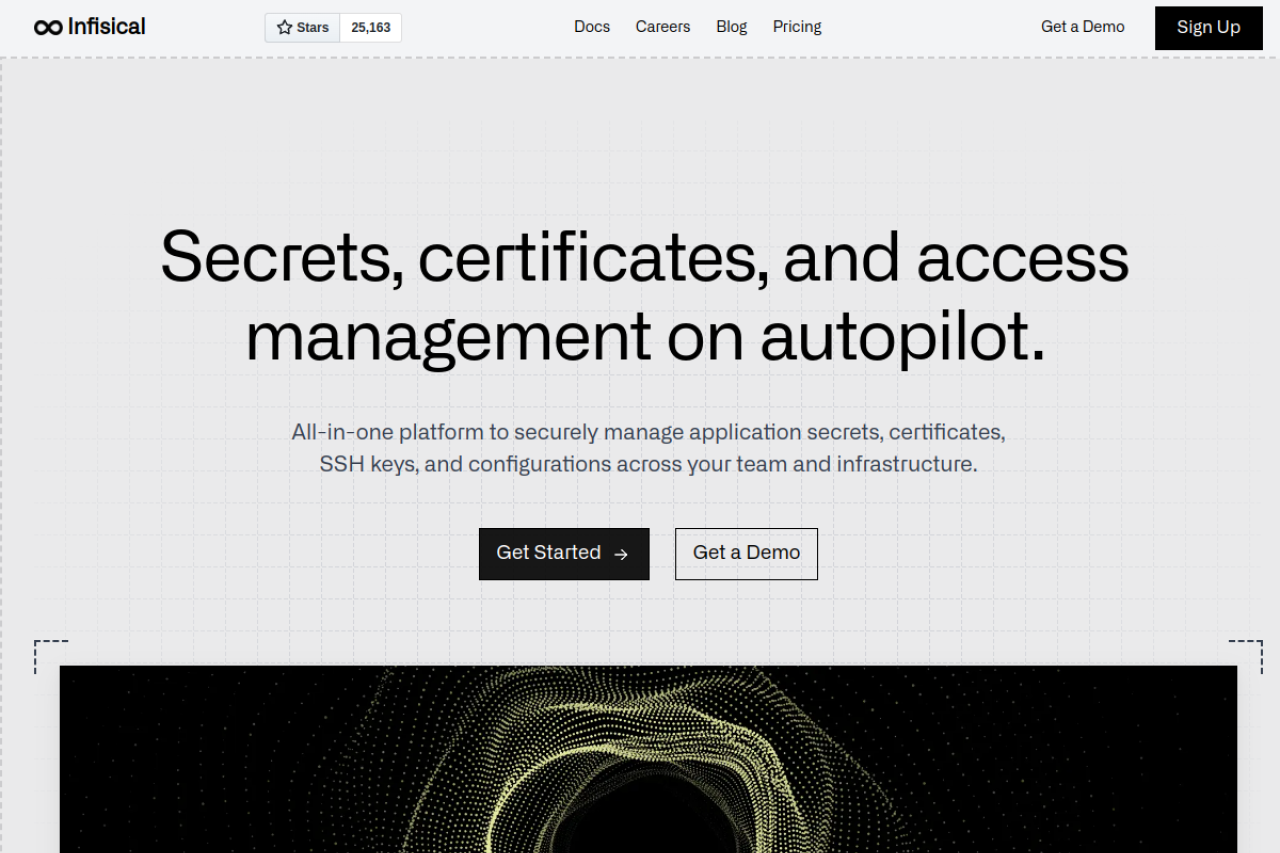Click the 25,163 stars count
Image resolution: width=1280 pixels, height=853 pixels.
(x=371, y=28)
